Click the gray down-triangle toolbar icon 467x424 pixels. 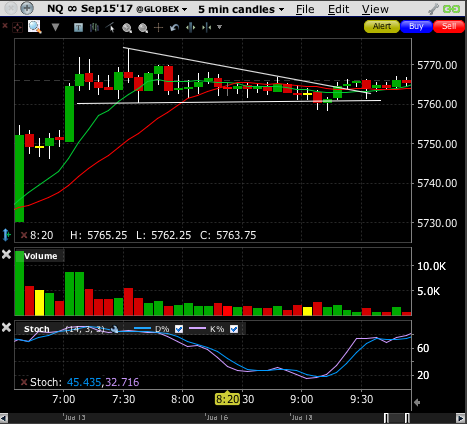pos(55,27)
